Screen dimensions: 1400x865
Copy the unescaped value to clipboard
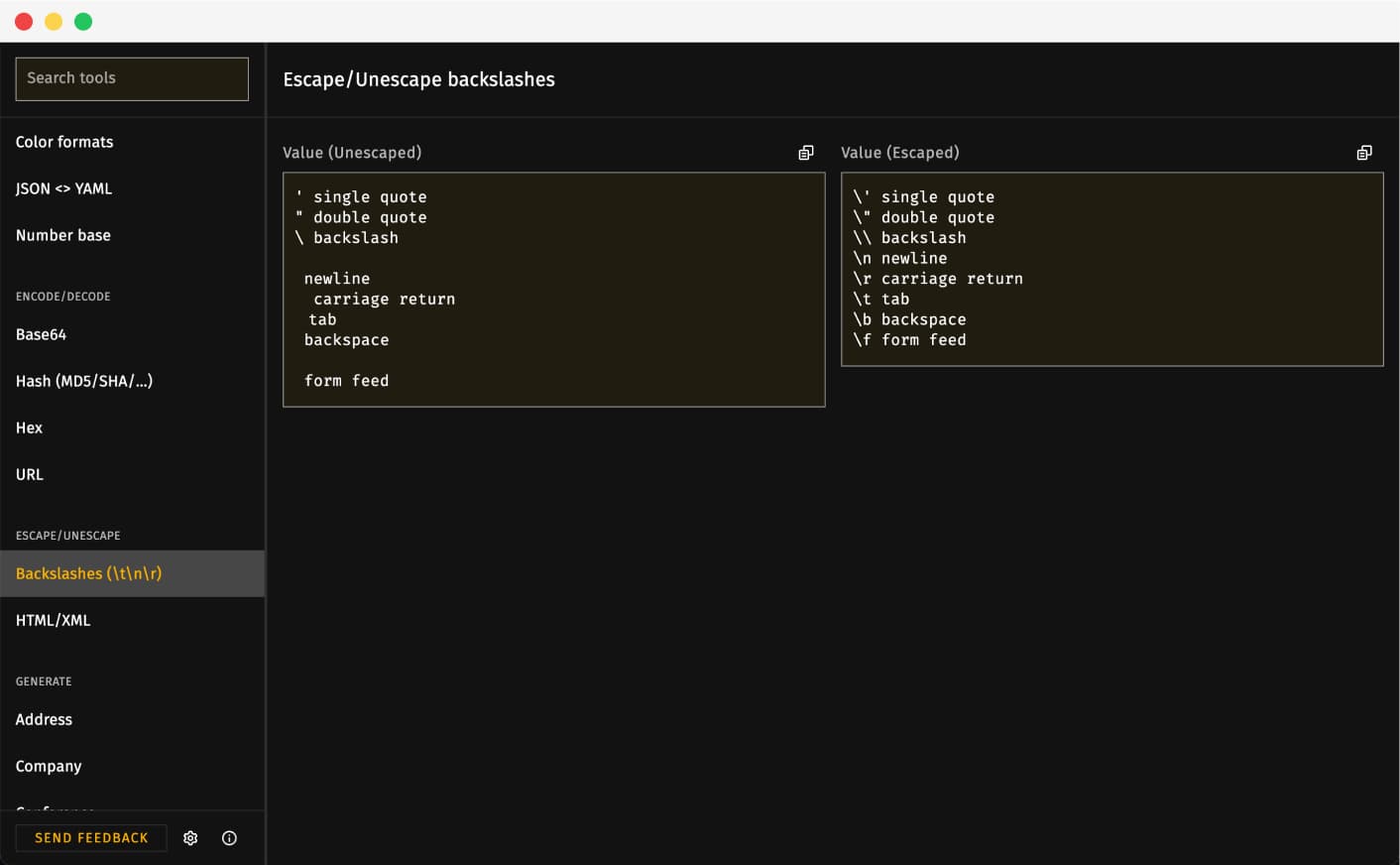[x=806, y=153]
